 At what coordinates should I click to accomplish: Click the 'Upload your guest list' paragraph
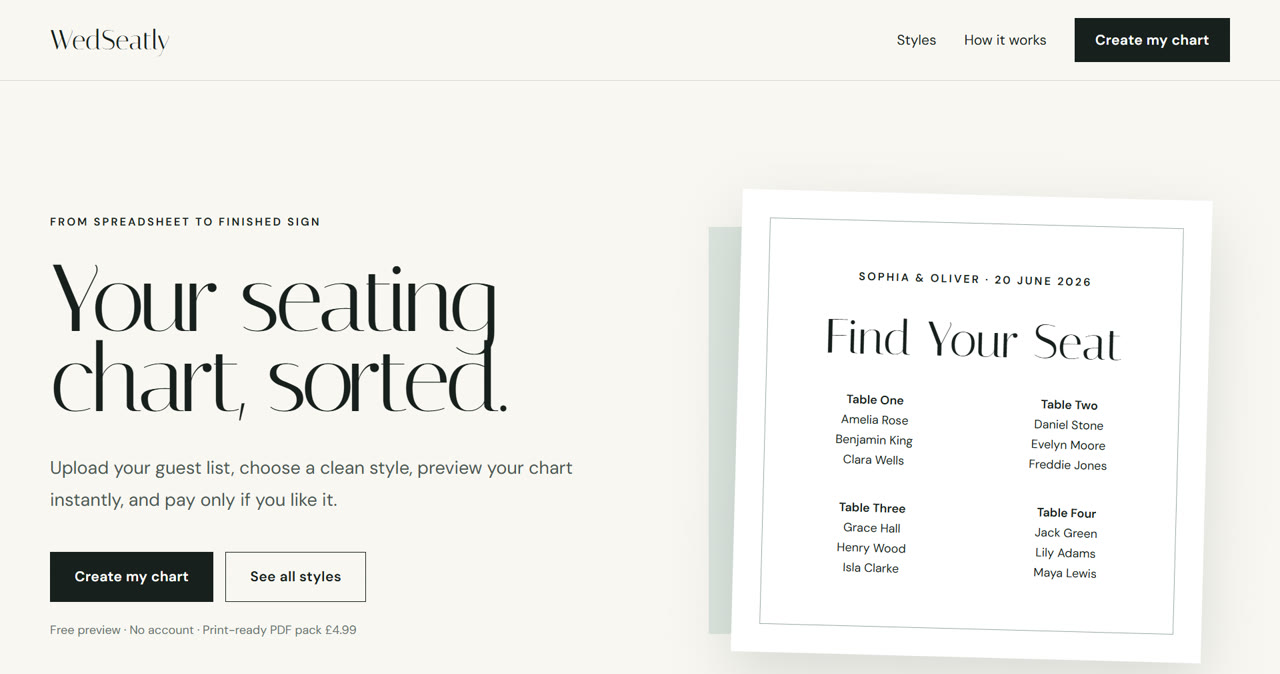(x=311, y=483)
